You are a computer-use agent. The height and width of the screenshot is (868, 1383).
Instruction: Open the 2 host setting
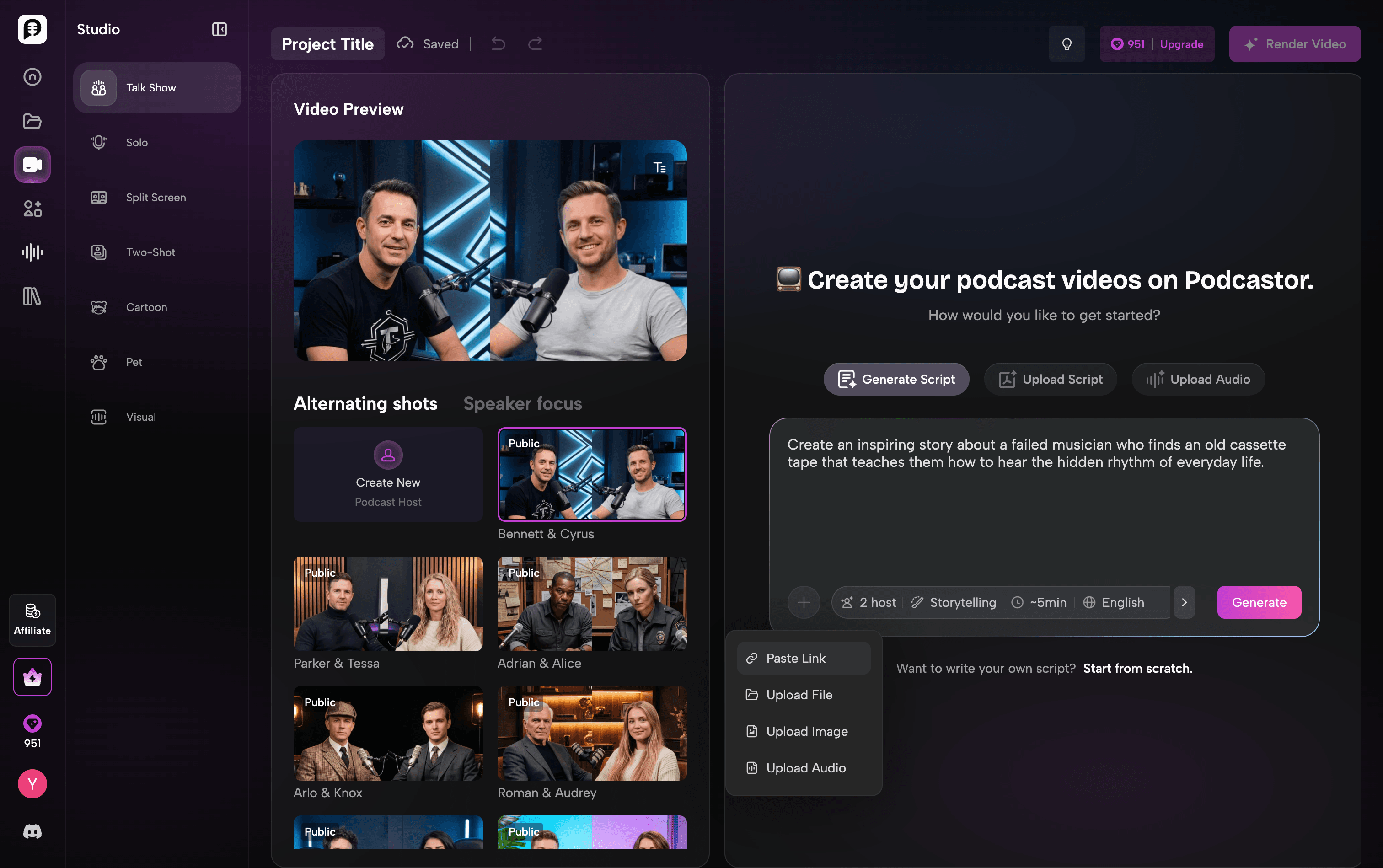[x=868, y=602]
